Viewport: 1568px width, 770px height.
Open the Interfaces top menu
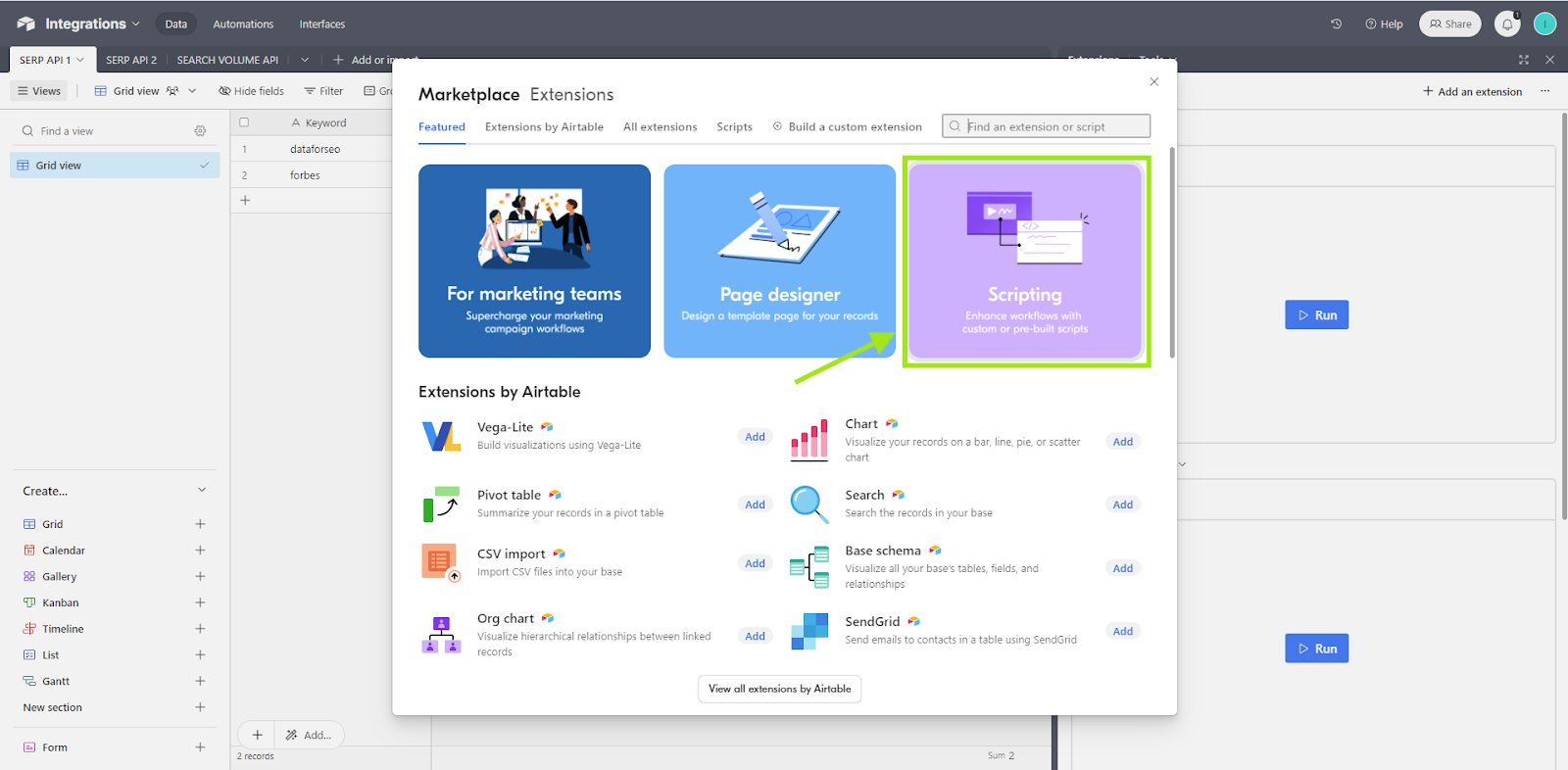[322, 24]
